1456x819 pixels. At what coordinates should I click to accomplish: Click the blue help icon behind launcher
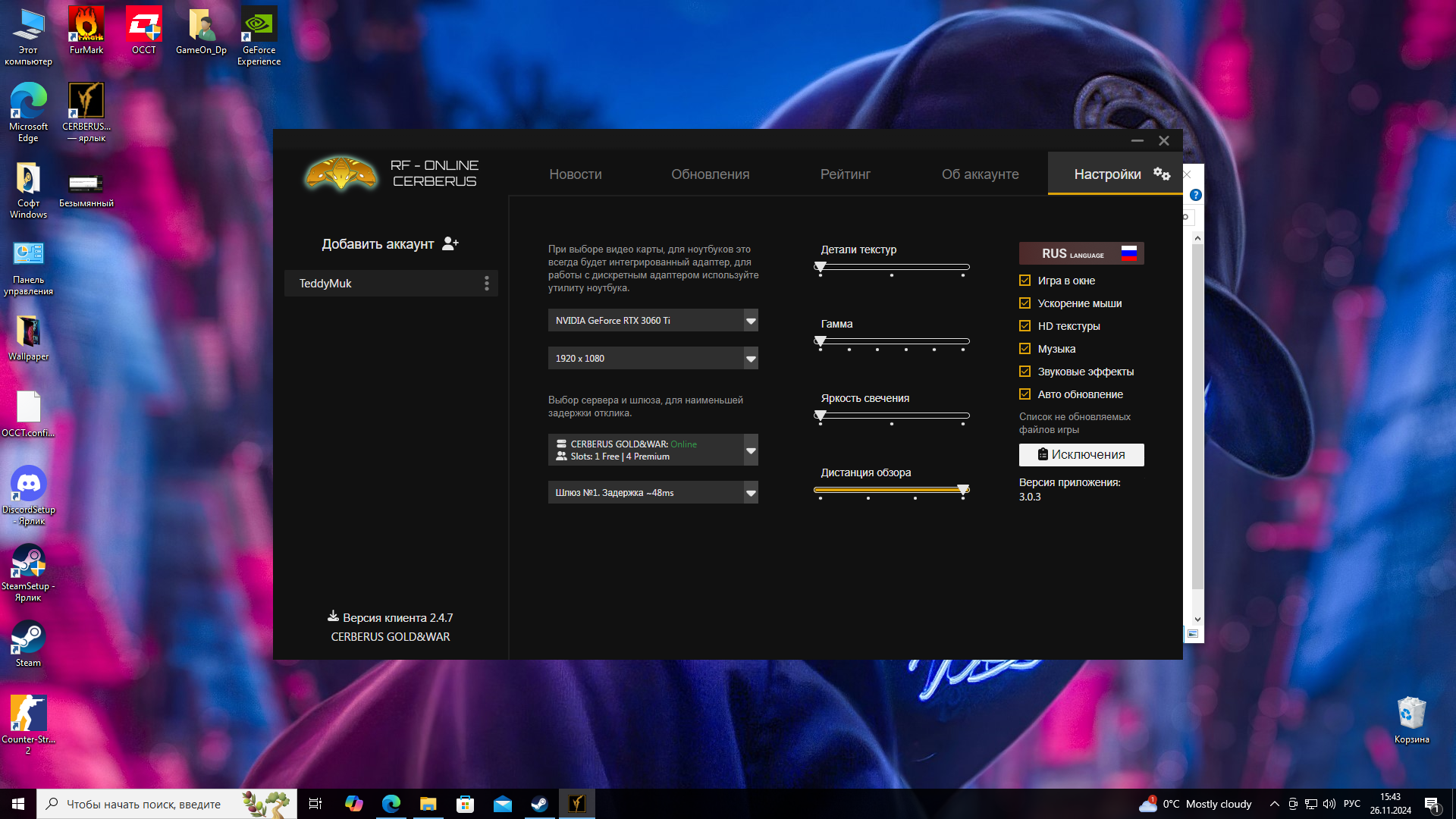[x=1195, y=195]
